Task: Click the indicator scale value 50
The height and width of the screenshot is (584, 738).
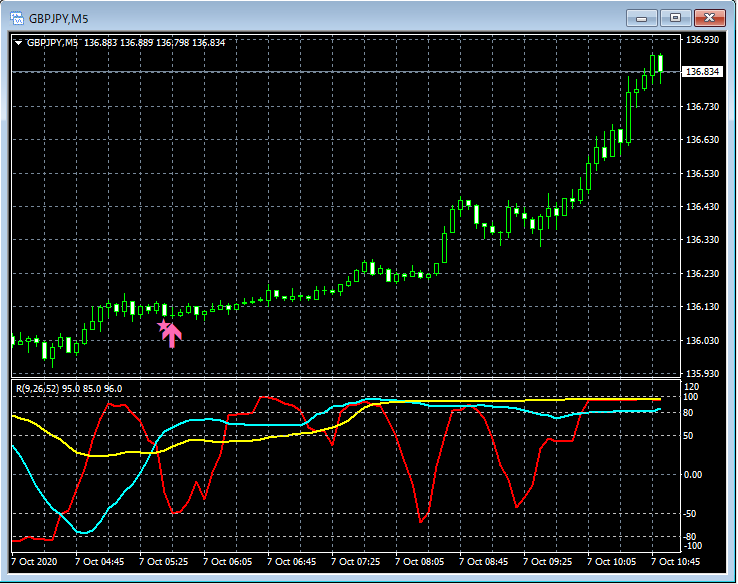Action: click(x=690, y=436)
